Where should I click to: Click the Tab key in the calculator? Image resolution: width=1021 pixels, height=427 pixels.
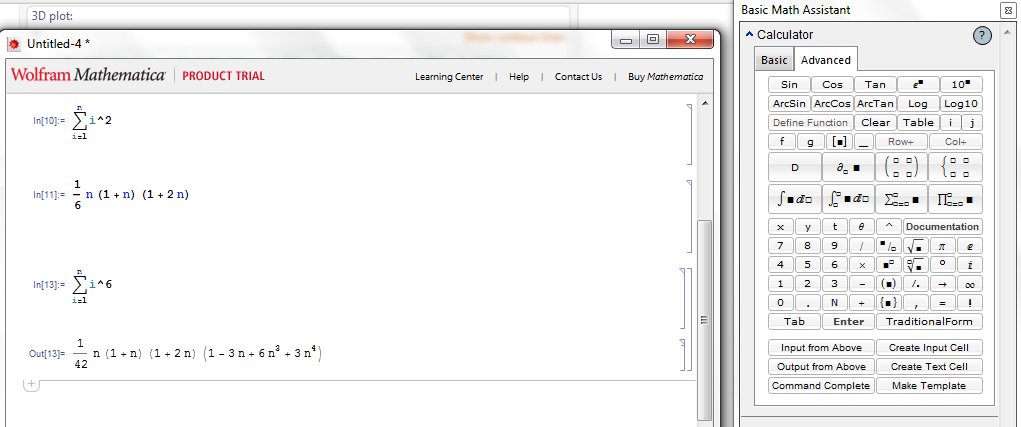[794, 322]
